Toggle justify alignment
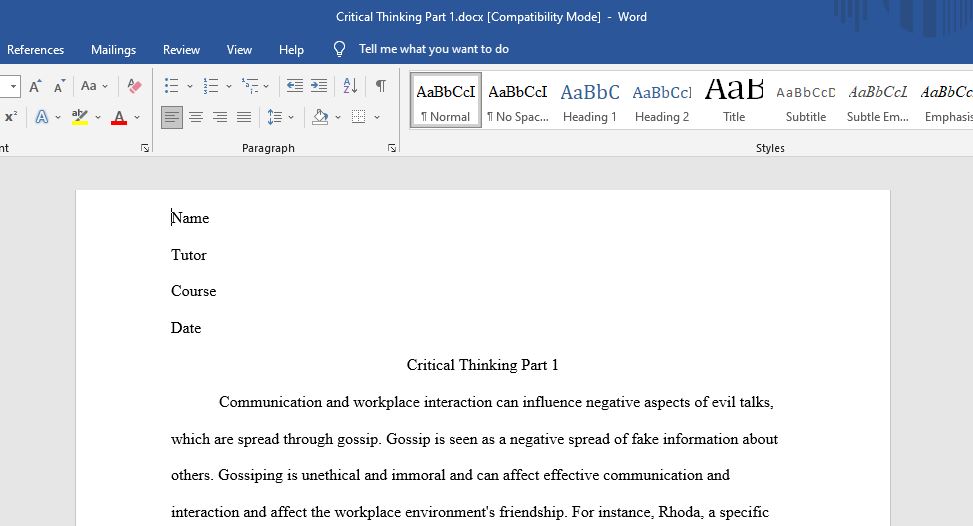This screenshot has height=526, width=973. [244, 117]
